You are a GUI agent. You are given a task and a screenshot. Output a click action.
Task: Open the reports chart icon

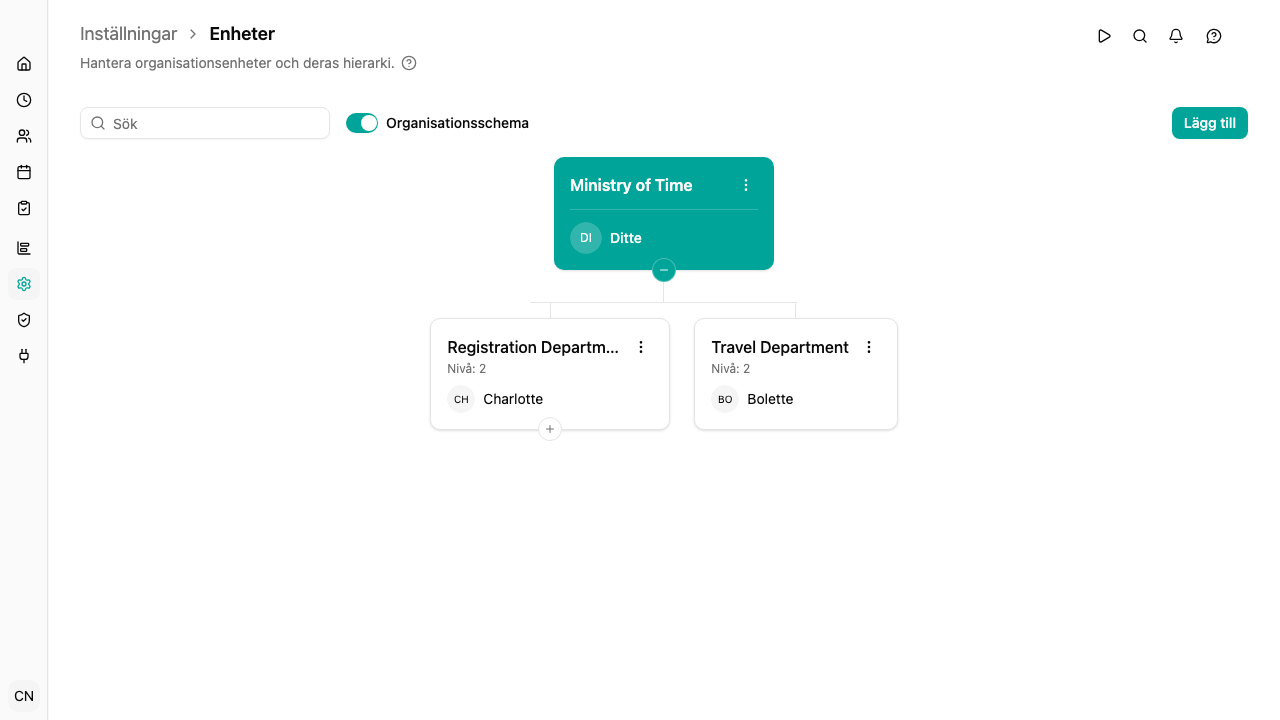pos(24,248)
